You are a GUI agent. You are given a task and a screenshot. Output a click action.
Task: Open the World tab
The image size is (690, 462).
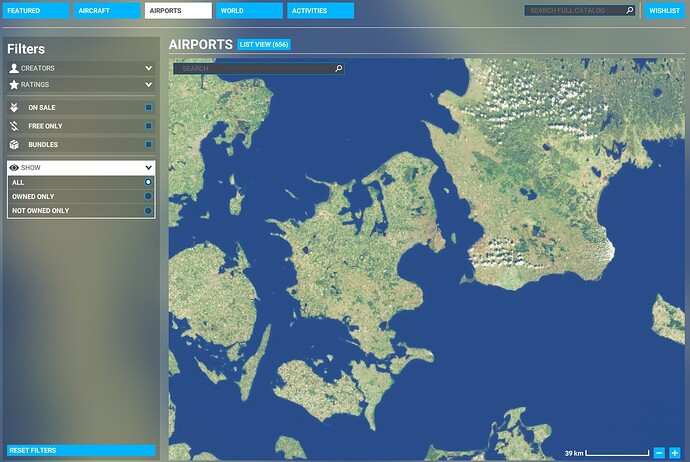249,11
